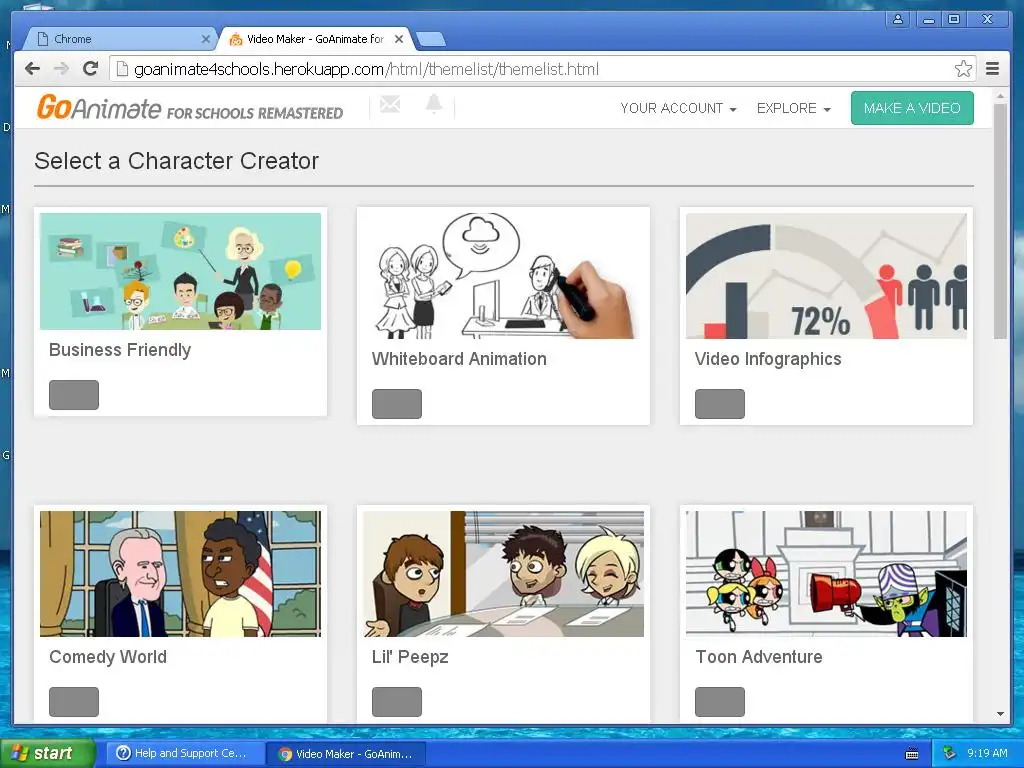
Task: Open the Chrome hamburger menu
Action: [x=992, y=69]
